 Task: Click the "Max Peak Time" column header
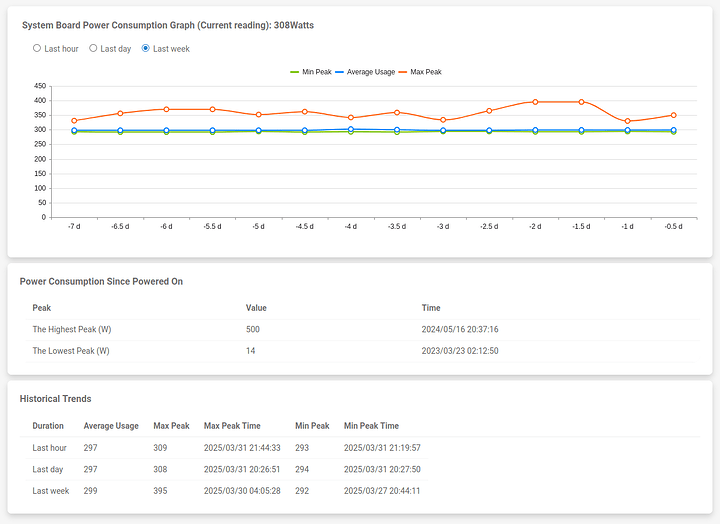point(232,426)
